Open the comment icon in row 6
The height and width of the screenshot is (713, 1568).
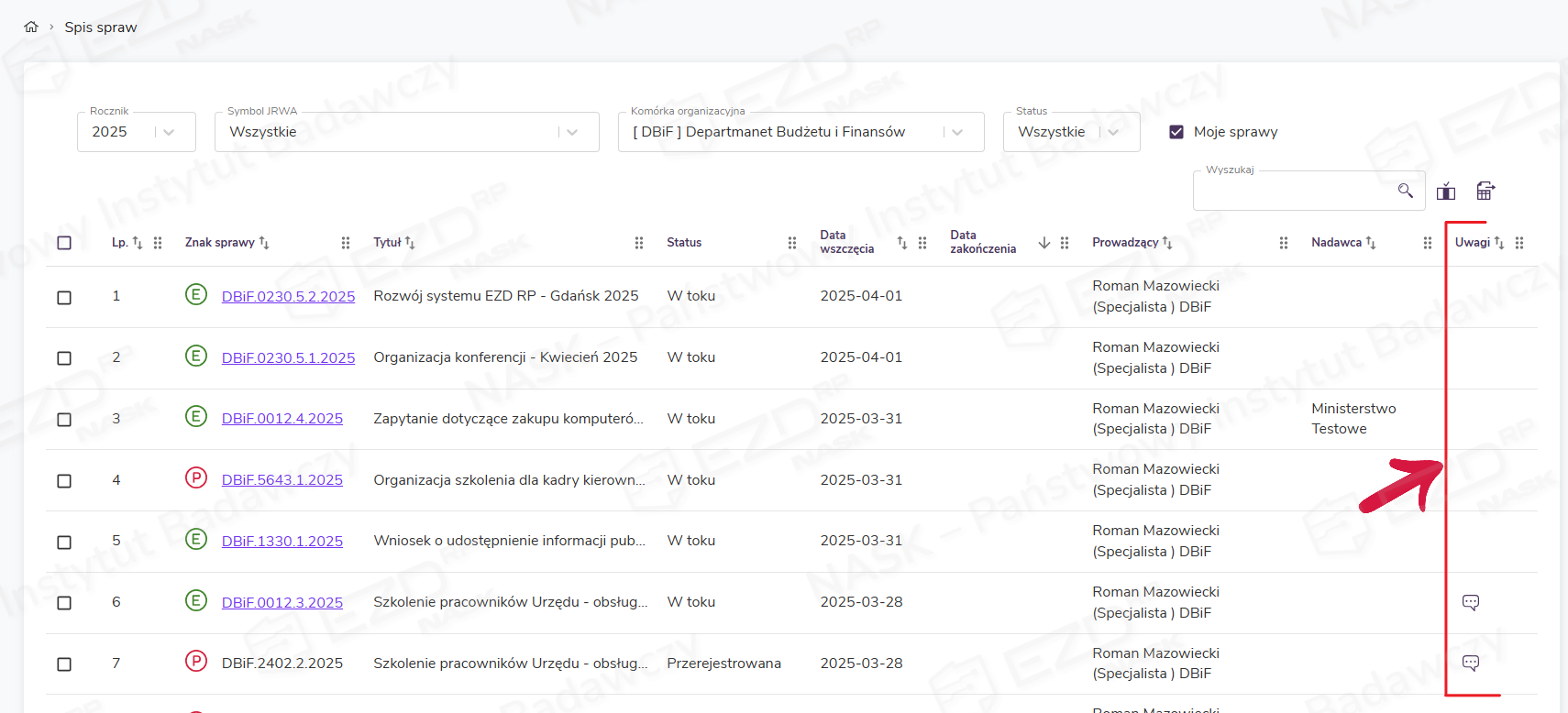[x=1471, y=602]
